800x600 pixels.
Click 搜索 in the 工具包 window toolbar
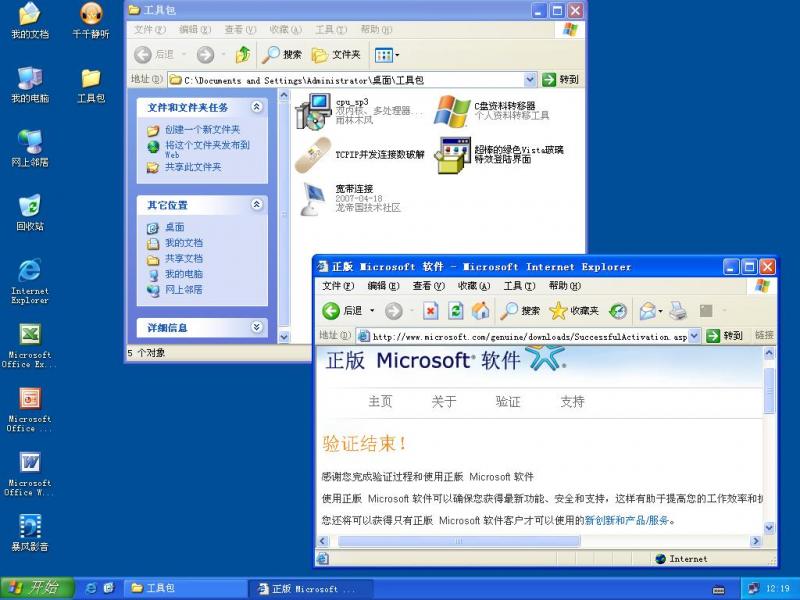click(x=282, y=55)
